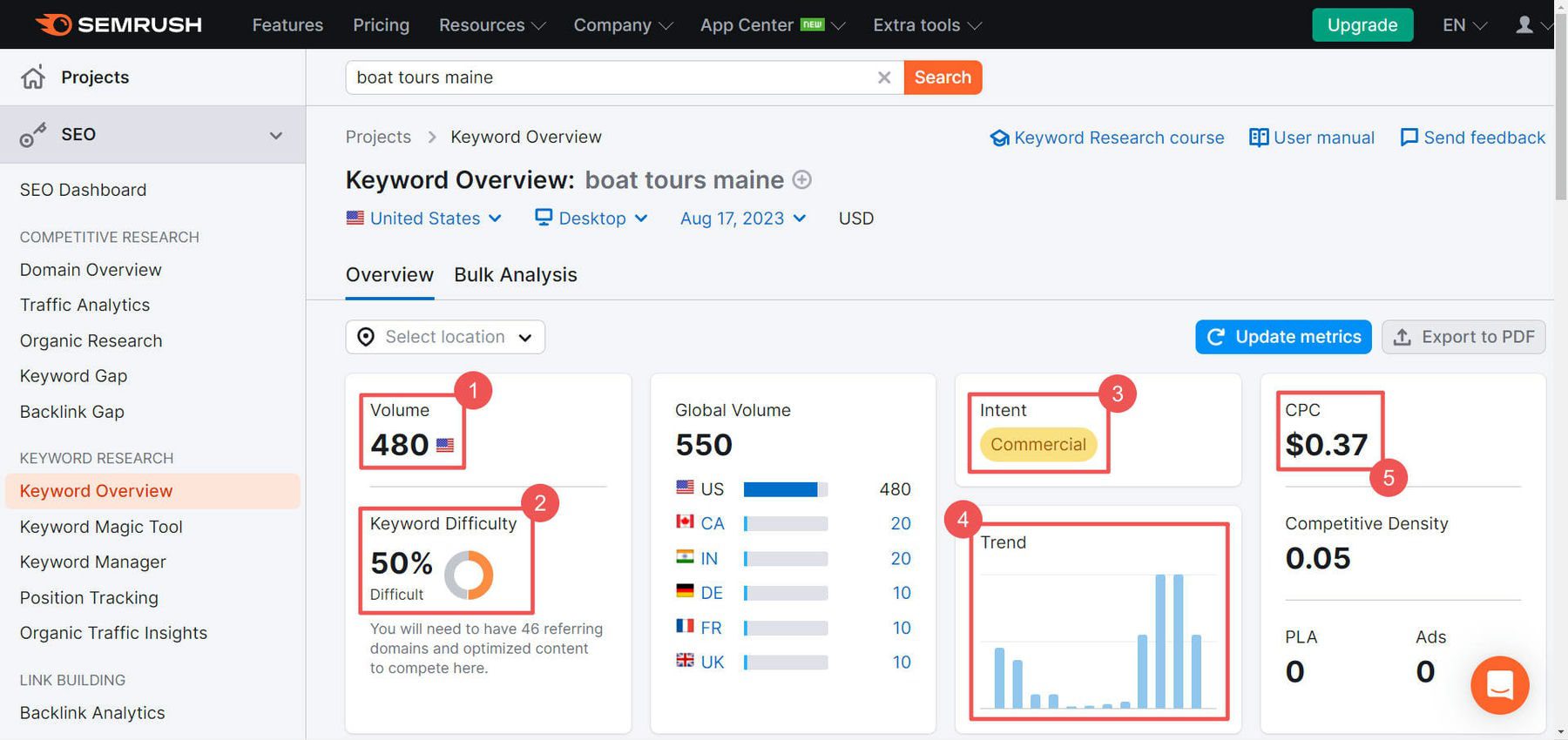Open the Desktop device dropdown

click(591, 219)
